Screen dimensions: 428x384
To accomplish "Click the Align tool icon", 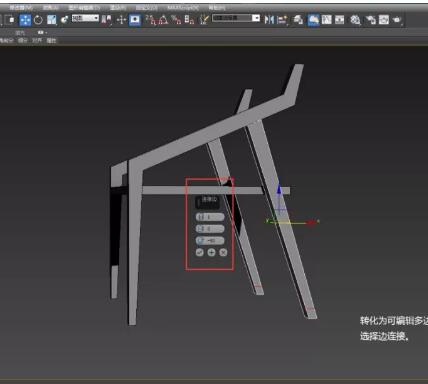I will pyautogui.click(x=282, y=20).
